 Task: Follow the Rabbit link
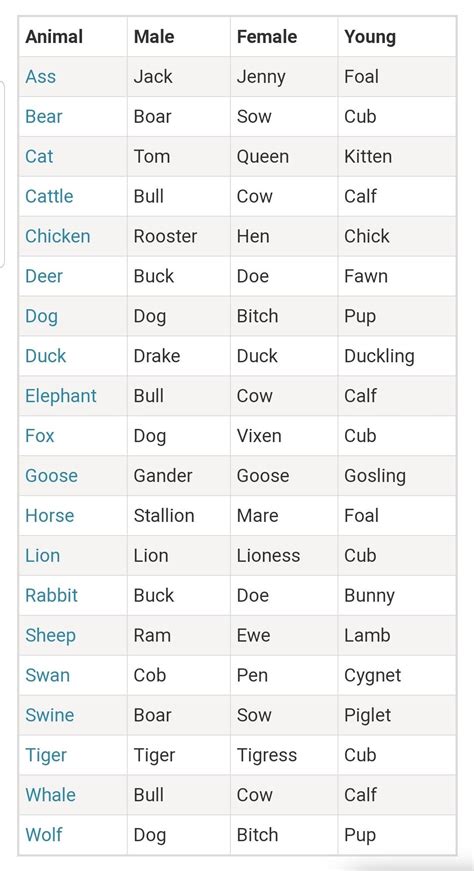coord(52,596)
